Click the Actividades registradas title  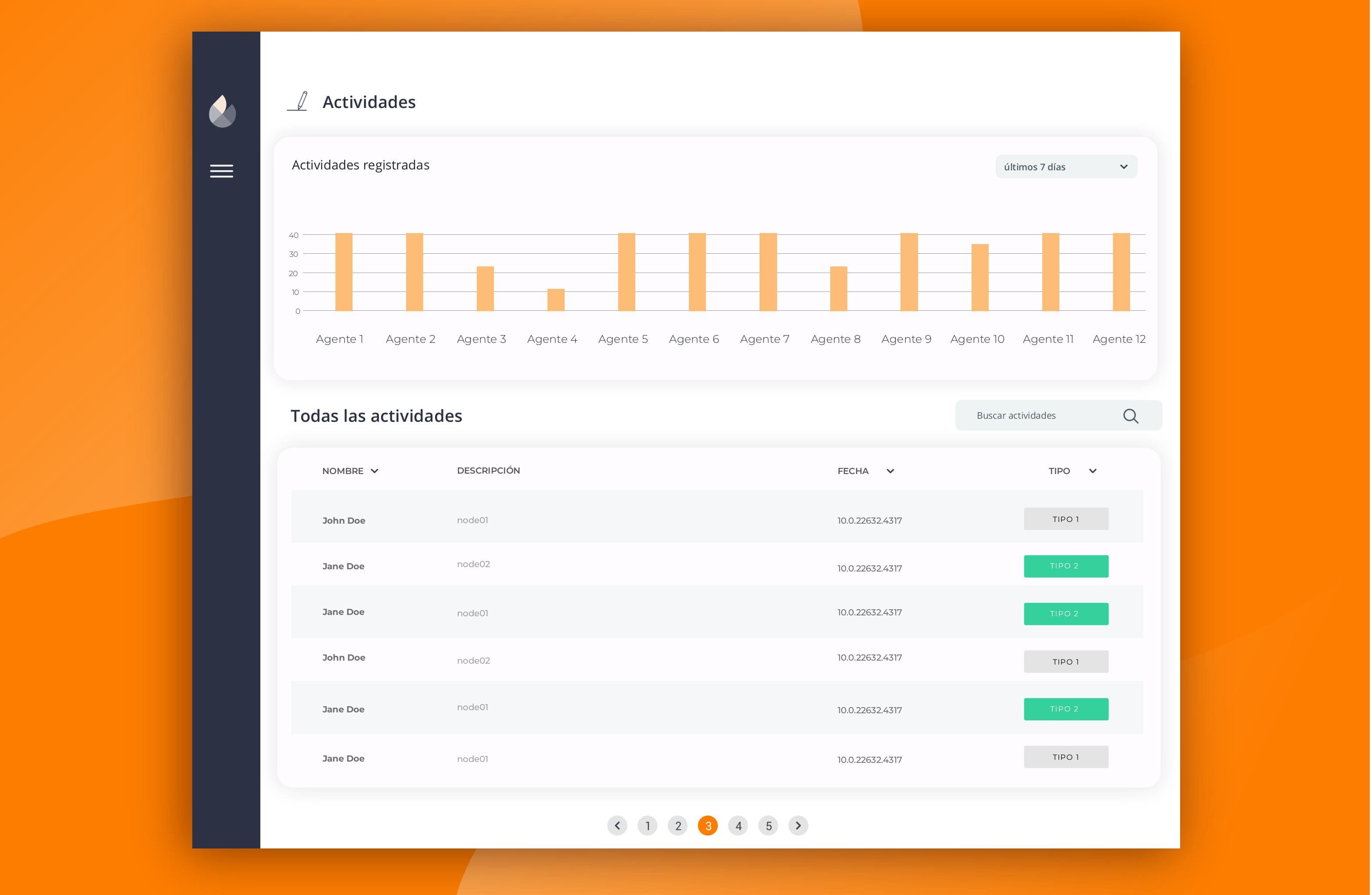point(360,165)
